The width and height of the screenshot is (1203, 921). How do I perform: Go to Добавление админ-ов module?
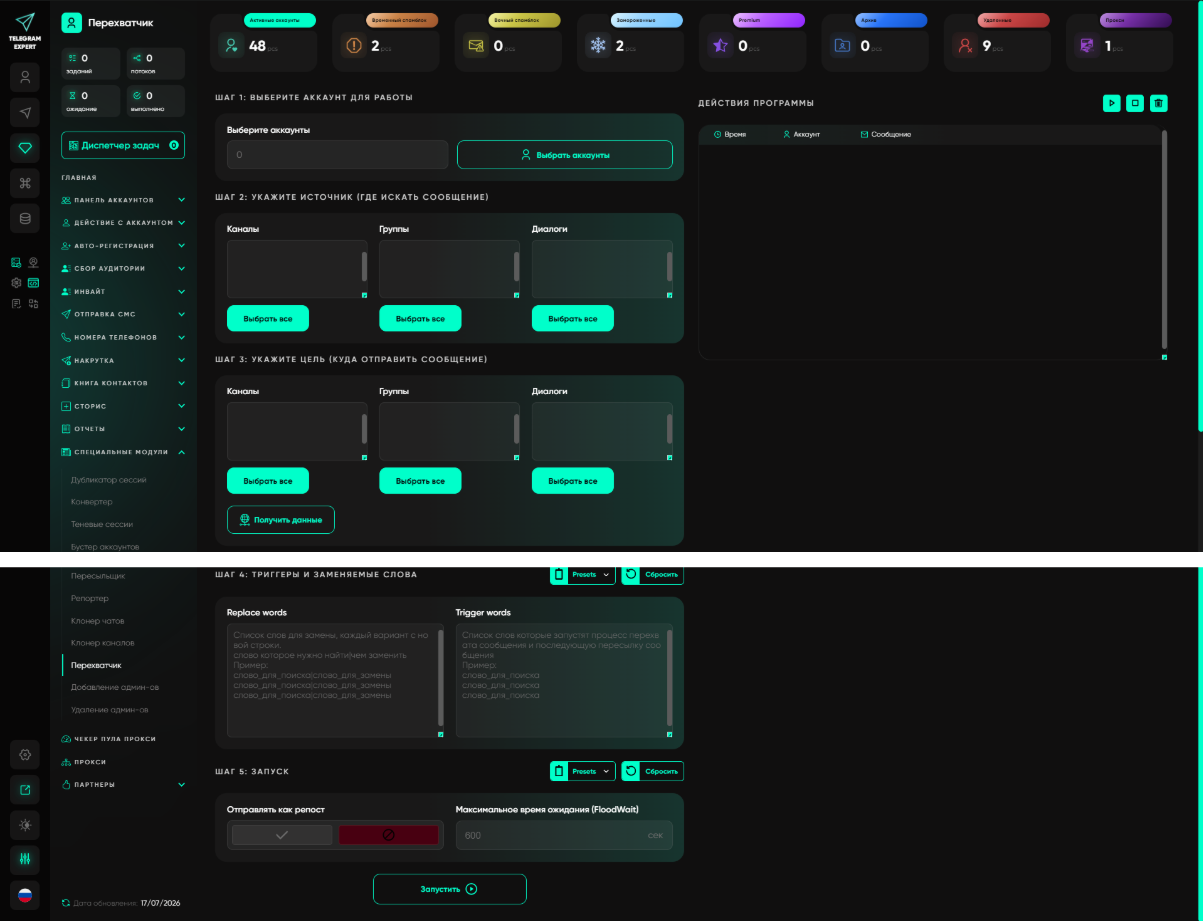pyautogui.click(x=115, y=687)
